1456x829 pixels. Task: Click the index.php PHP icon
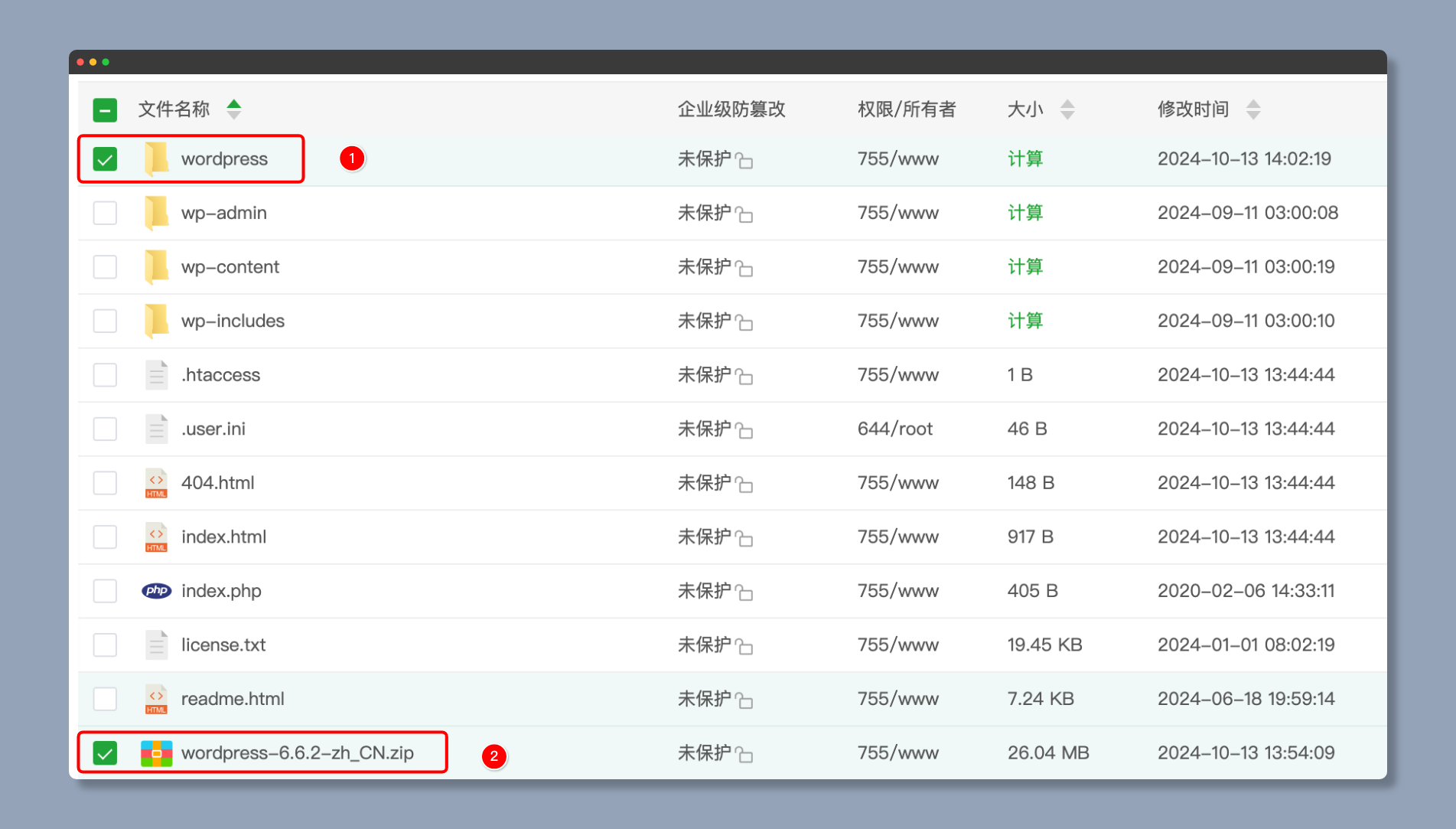point(156,591)
